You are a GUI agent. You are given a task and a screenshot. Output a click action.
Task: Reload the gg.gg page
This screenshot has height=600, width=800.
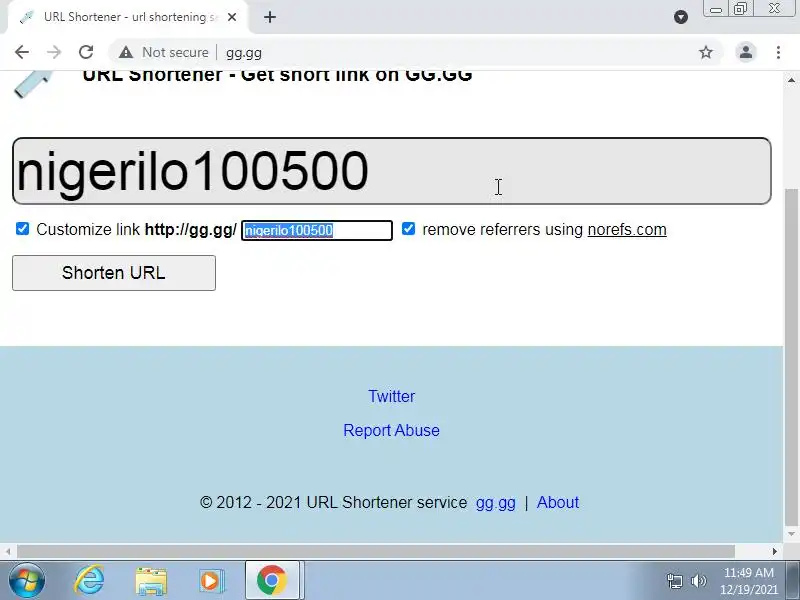(86, 52)
